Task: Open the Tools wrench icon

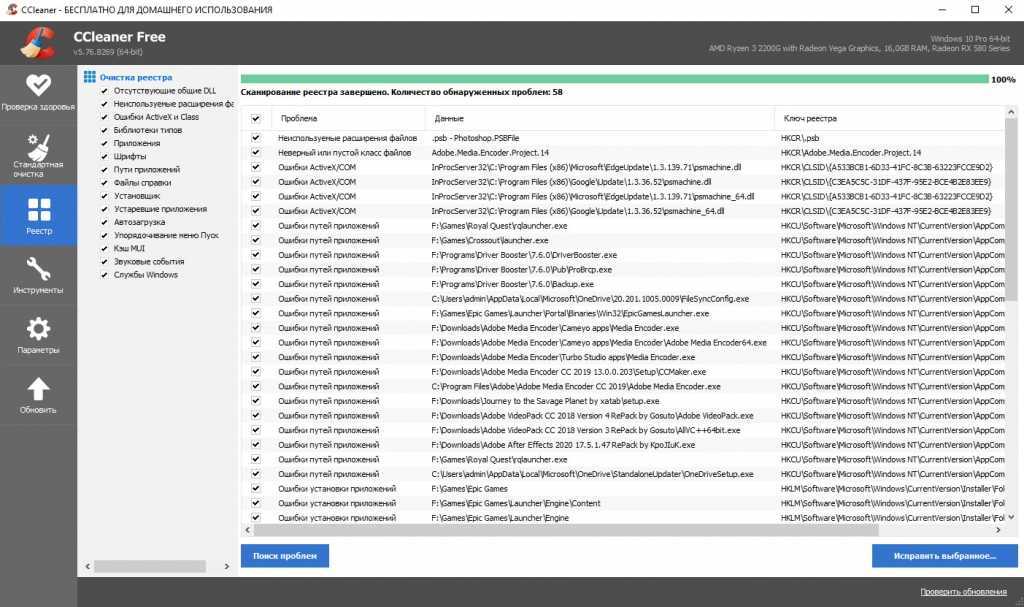Action: coord(38,269)
